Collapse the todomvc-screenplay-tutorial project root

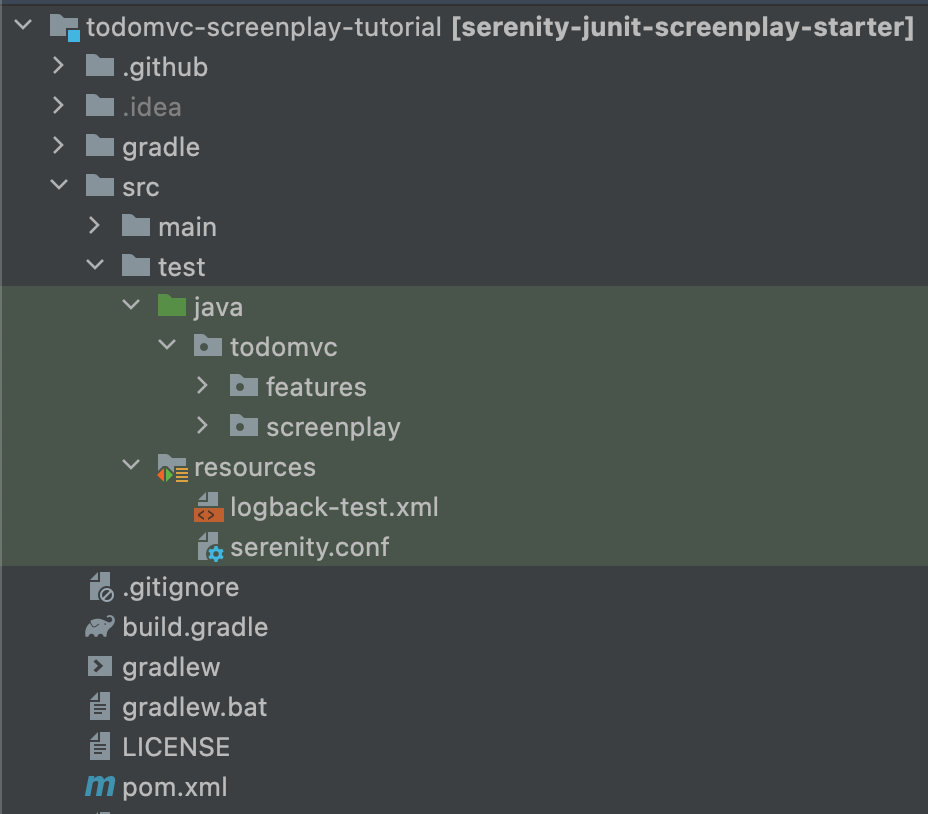click(x=24, y=27)
